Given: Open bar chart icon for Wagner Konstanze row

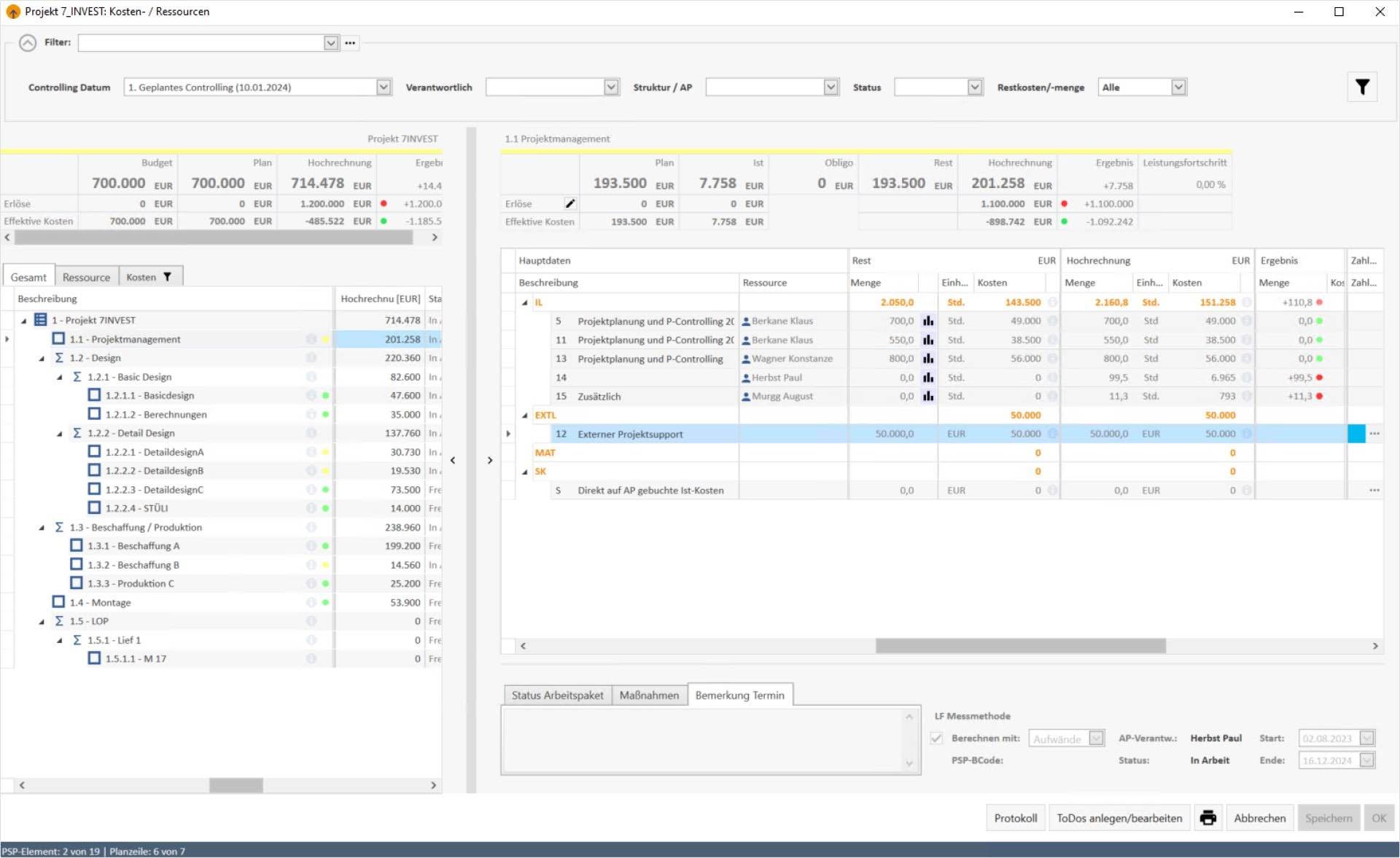Looking at the screenshot, I should click(927, 359).
